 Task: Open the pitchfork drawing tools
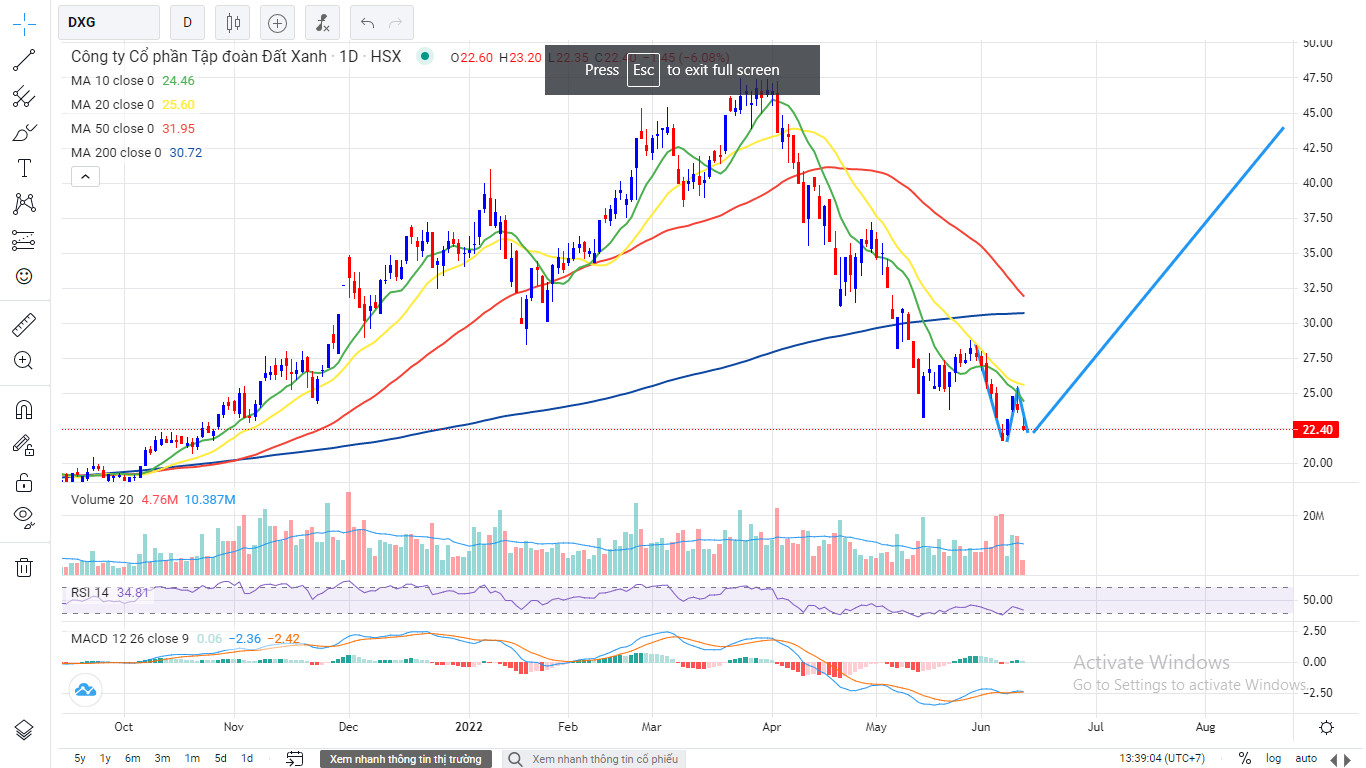tap(24, 97)
